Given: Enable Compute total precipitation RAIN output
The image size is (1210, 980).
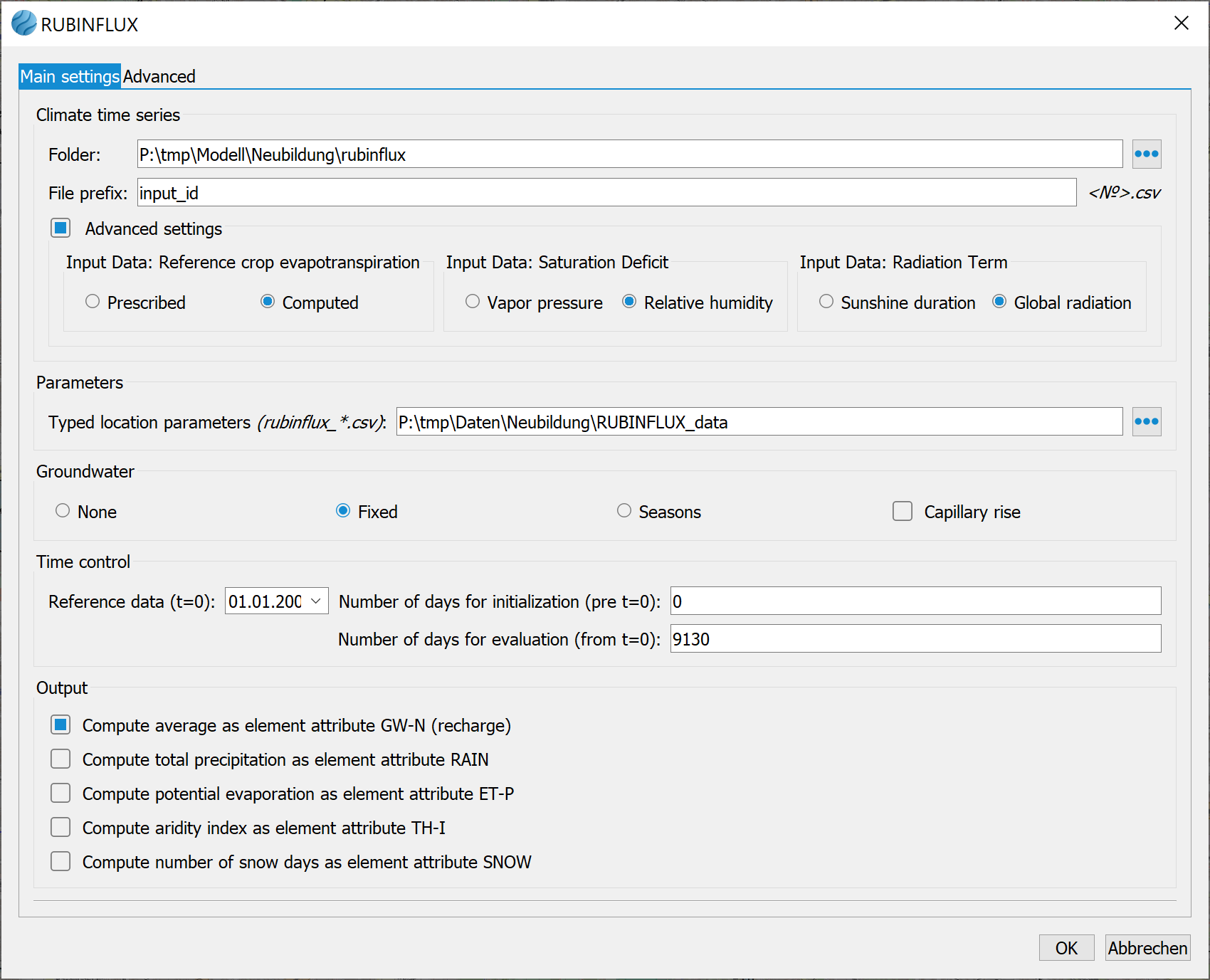Looking at the screenshot, I should 61,759.
